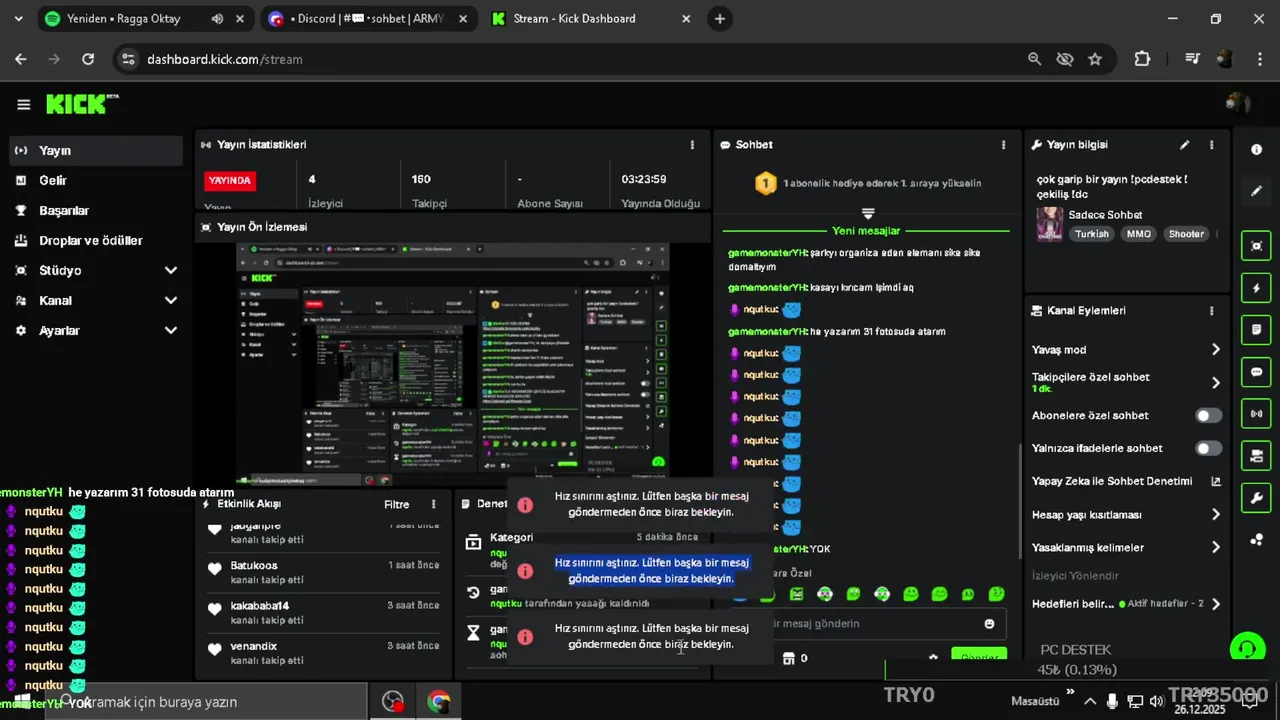The image size is (1280, 720).
Task: Click the three-dots cluster icon in rail
Action: coord(1256,540)
